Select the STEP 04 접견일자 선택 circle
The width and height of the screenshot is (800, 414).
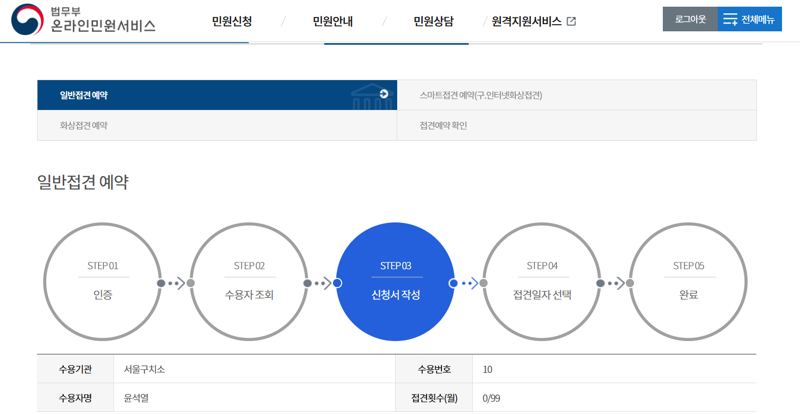pos(542,282)
